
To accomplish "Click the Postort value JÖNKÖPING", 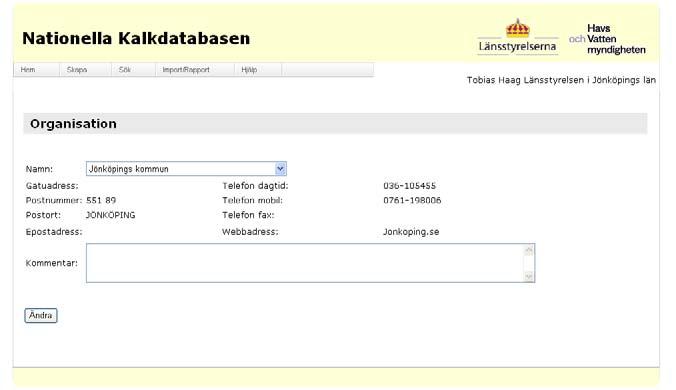I will [x=110, y=215].
